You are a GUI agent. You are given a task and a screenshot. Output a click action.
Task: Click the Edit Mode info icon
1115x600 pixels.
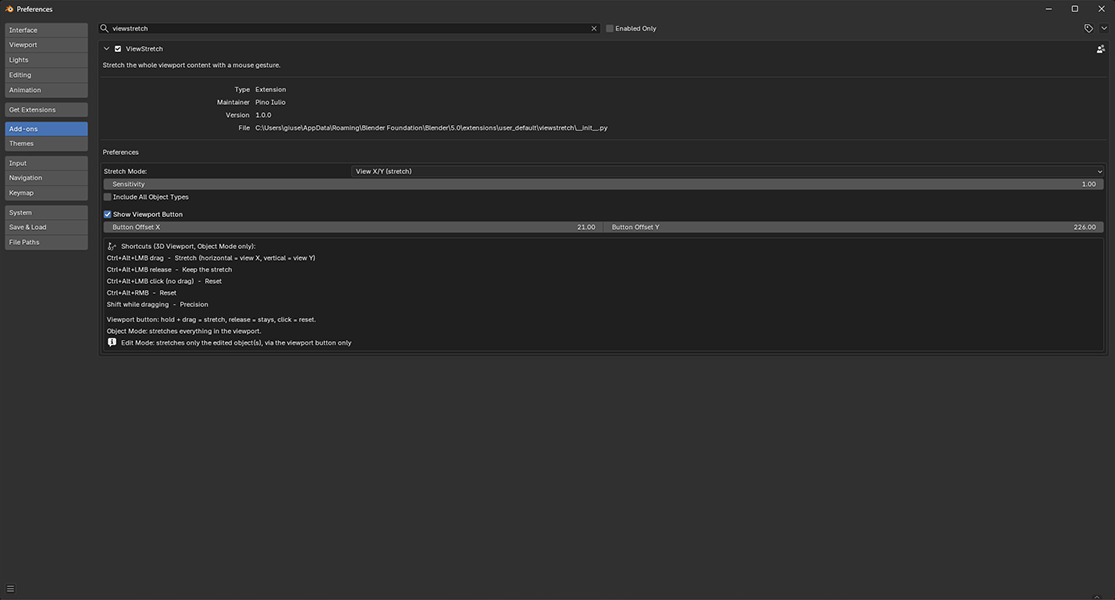pyautogui.click(x=112, y=343)
